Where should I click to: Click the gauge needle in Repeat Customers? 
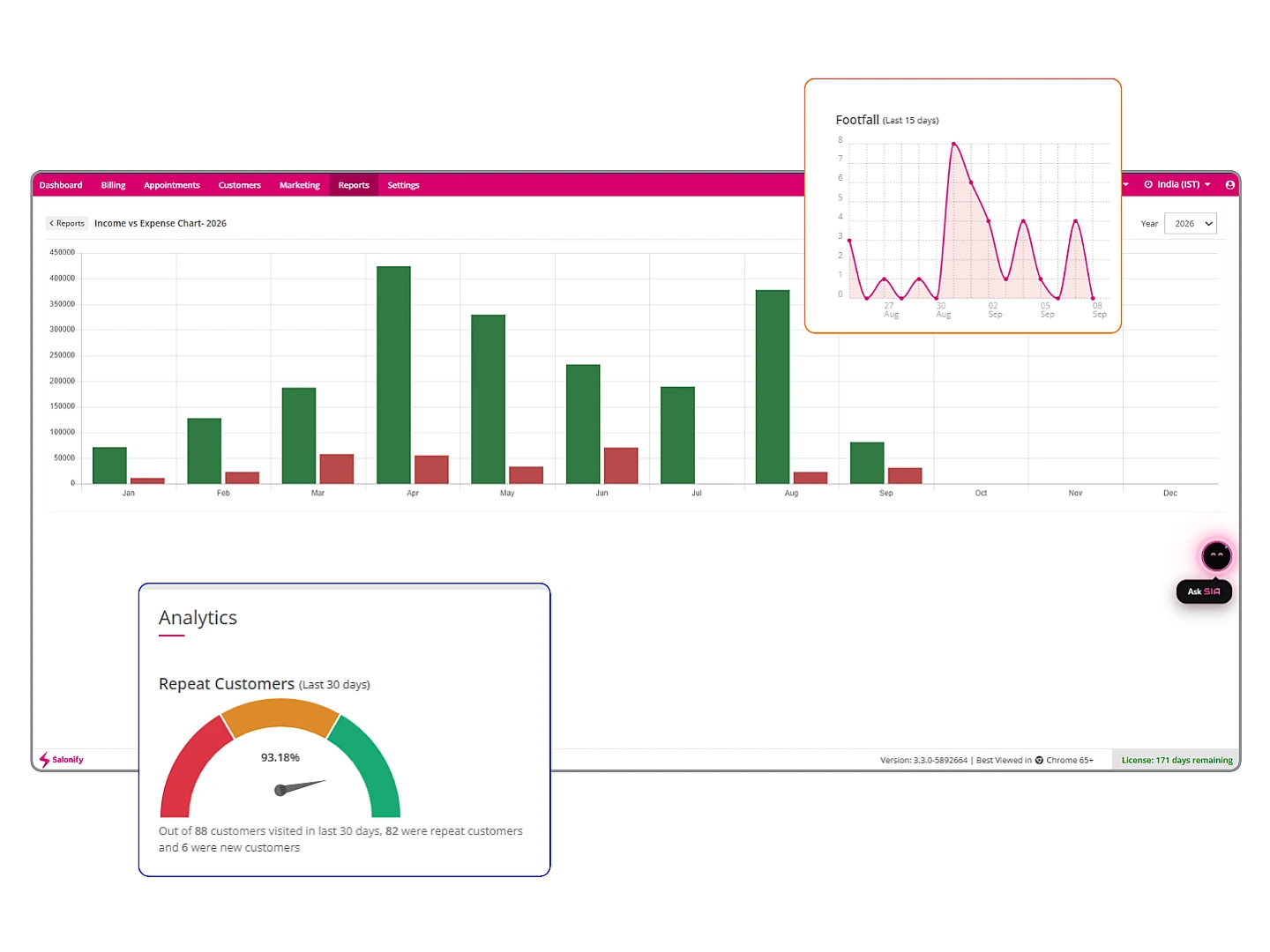(x=300, y=786)
